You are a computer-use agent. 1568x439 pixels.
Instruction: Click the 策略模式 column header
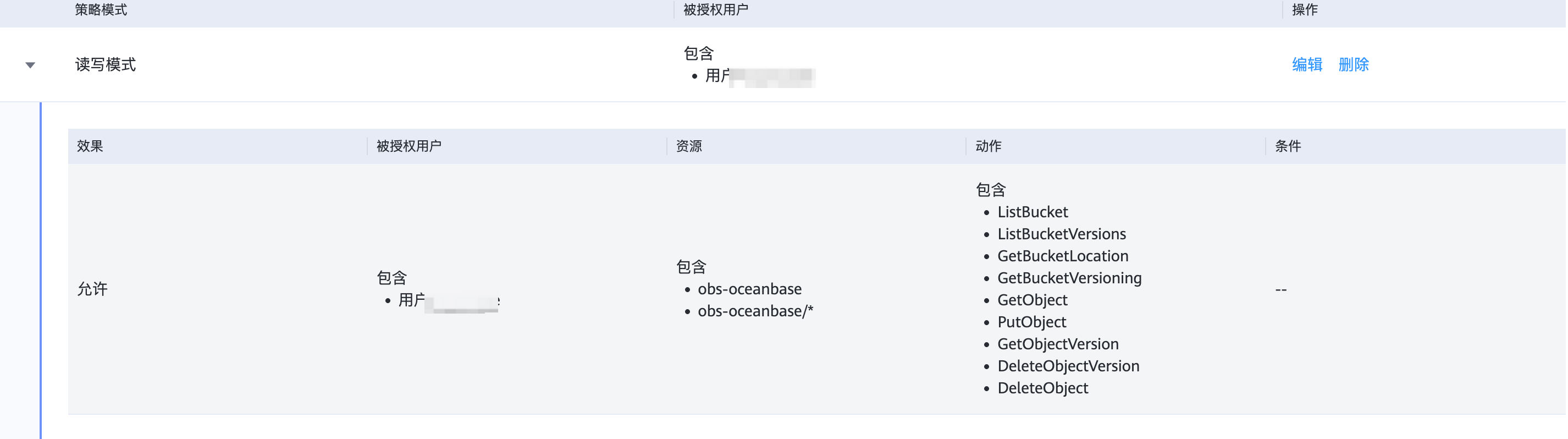coord(101,10)
